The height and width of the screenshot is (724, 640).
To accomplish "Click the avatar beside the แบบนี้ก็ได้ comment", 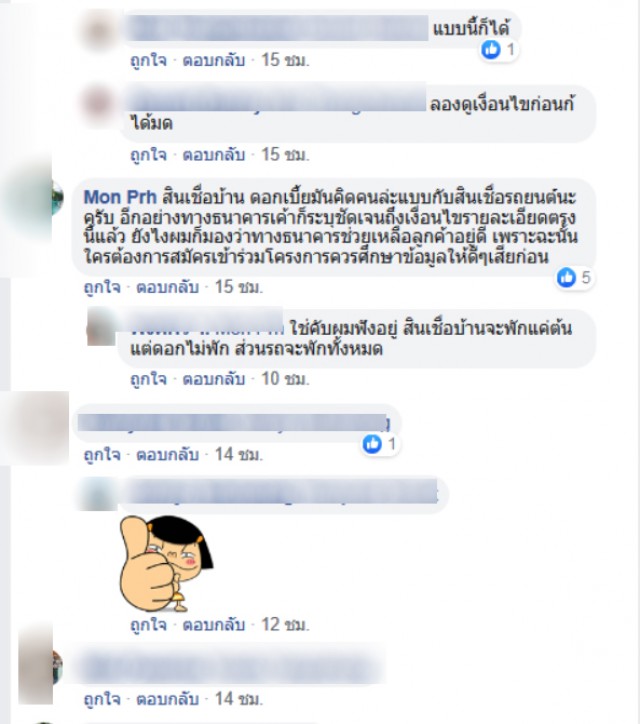I will [x=99, y=31].
